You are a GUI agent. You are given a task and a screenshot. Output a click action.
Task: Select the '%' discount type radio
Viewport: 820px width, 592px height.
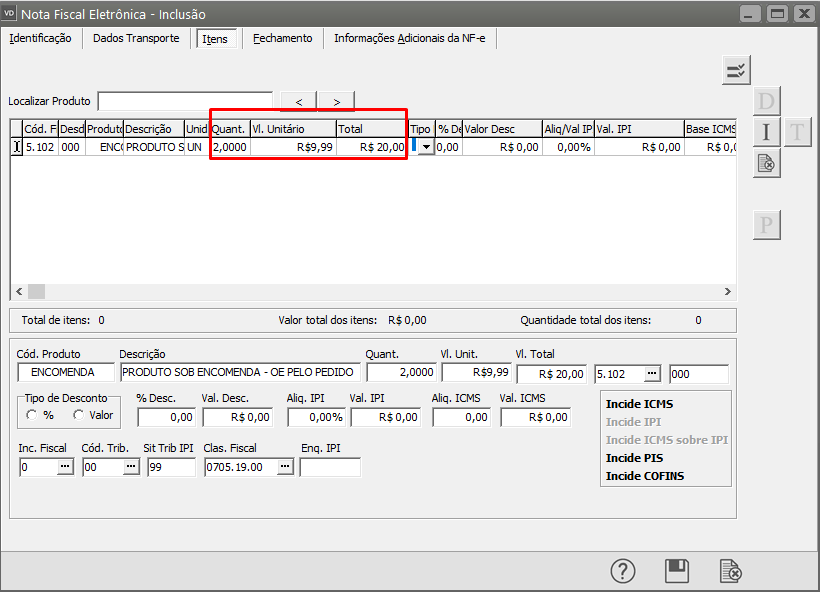point(34,415)
